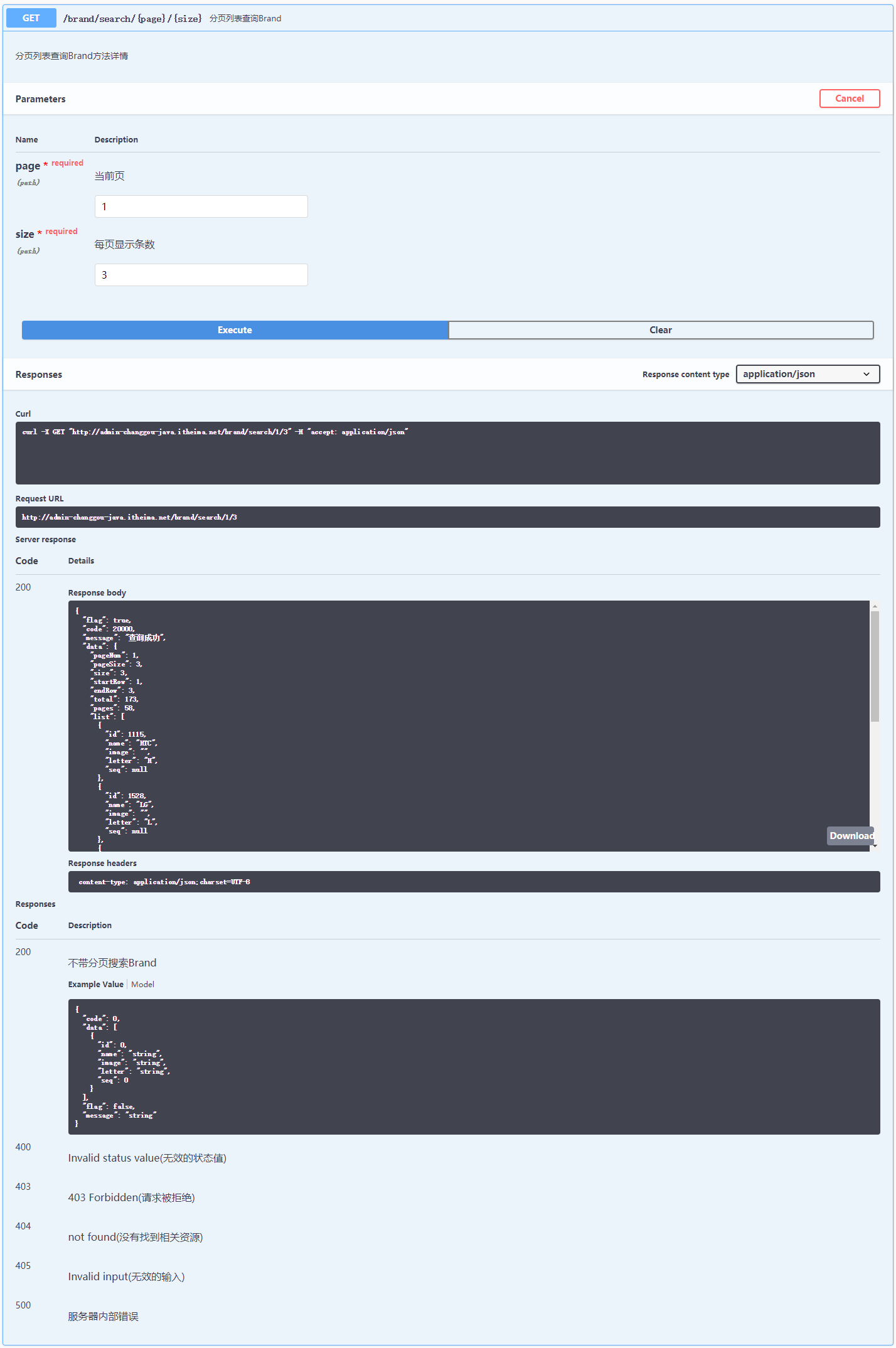Click the Request URL box

click(x=447, y=517)
